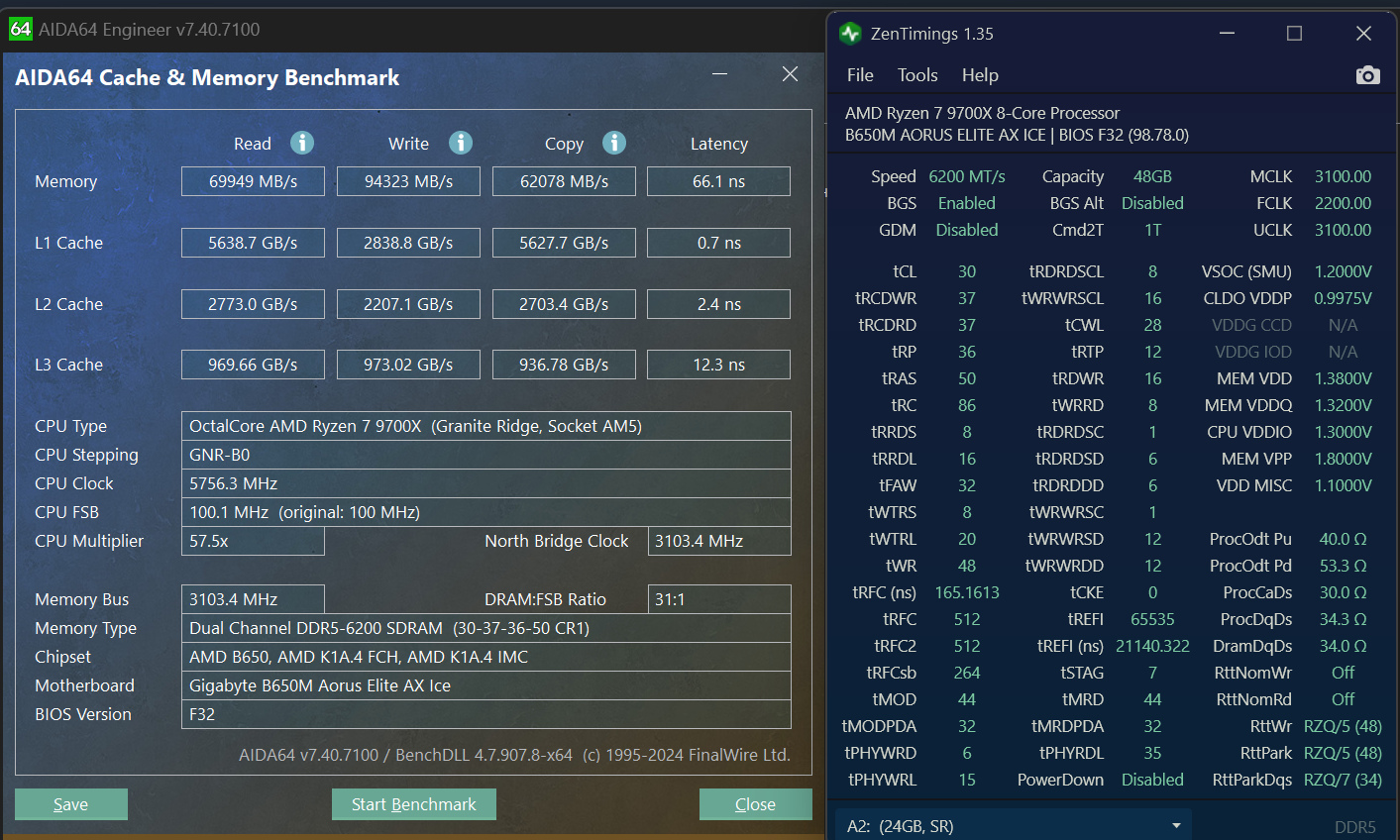Click the BGS value Enabled
The width and height of the screenshot is (1400, 840).
coord(967,203)
